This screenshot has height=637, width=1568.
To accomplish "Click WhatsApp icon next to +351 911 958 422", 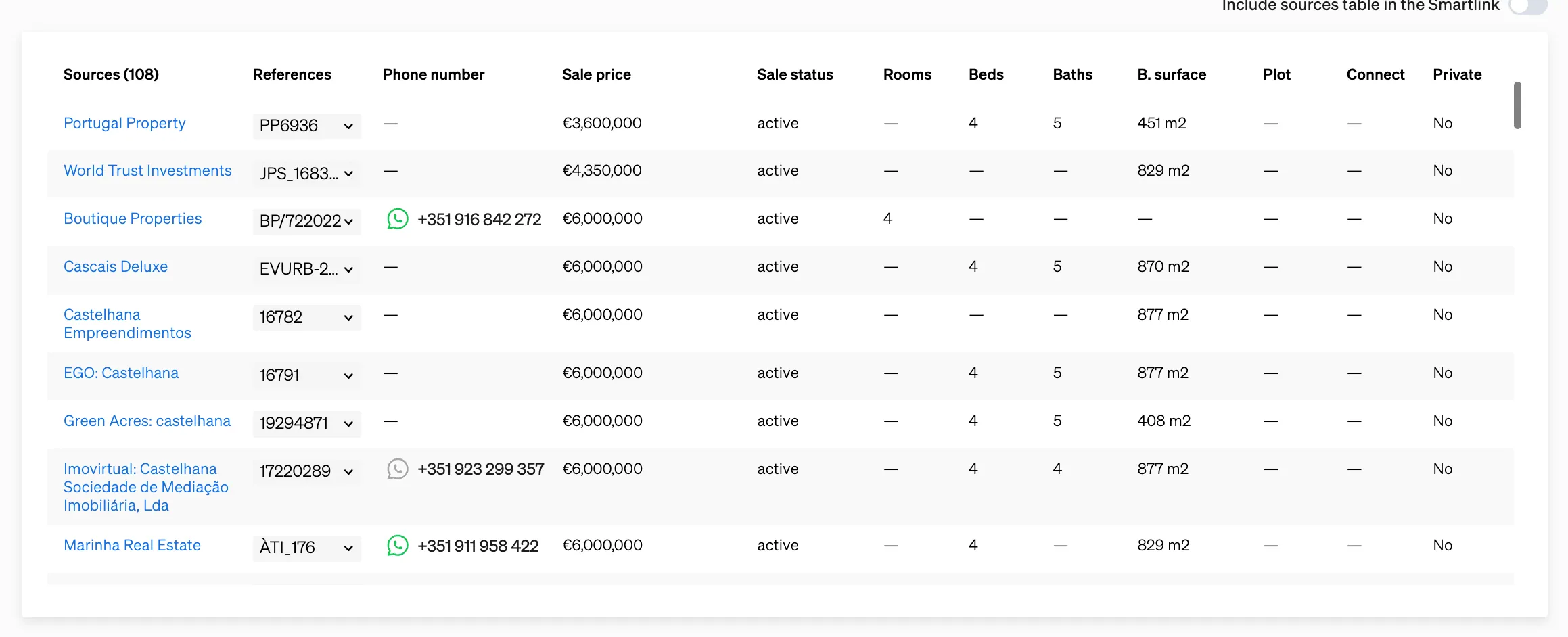I will [x=398, y=546].
